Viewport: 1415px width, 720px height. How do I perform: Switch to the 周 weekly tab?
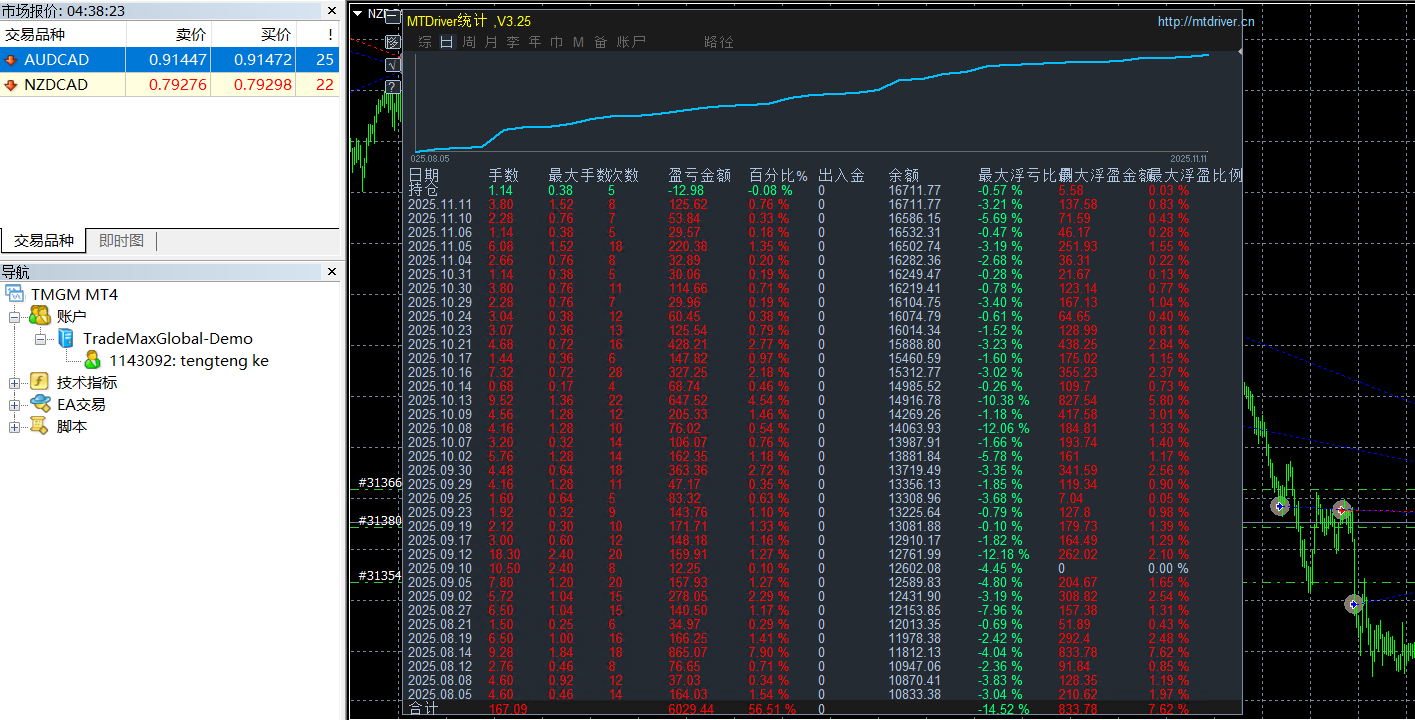469,42
